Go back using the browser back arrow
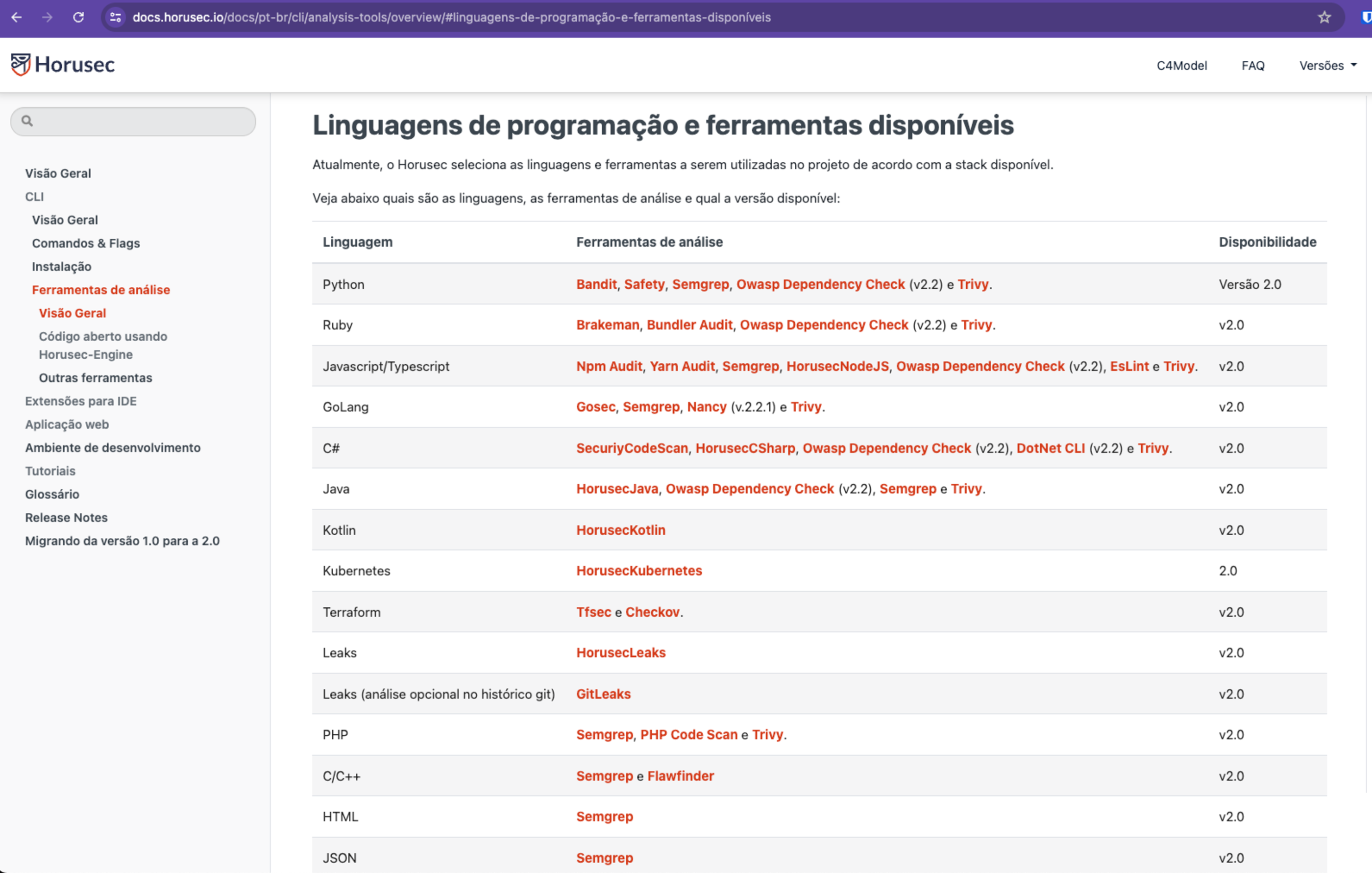 pyautogui.click(x=17, y=17)
